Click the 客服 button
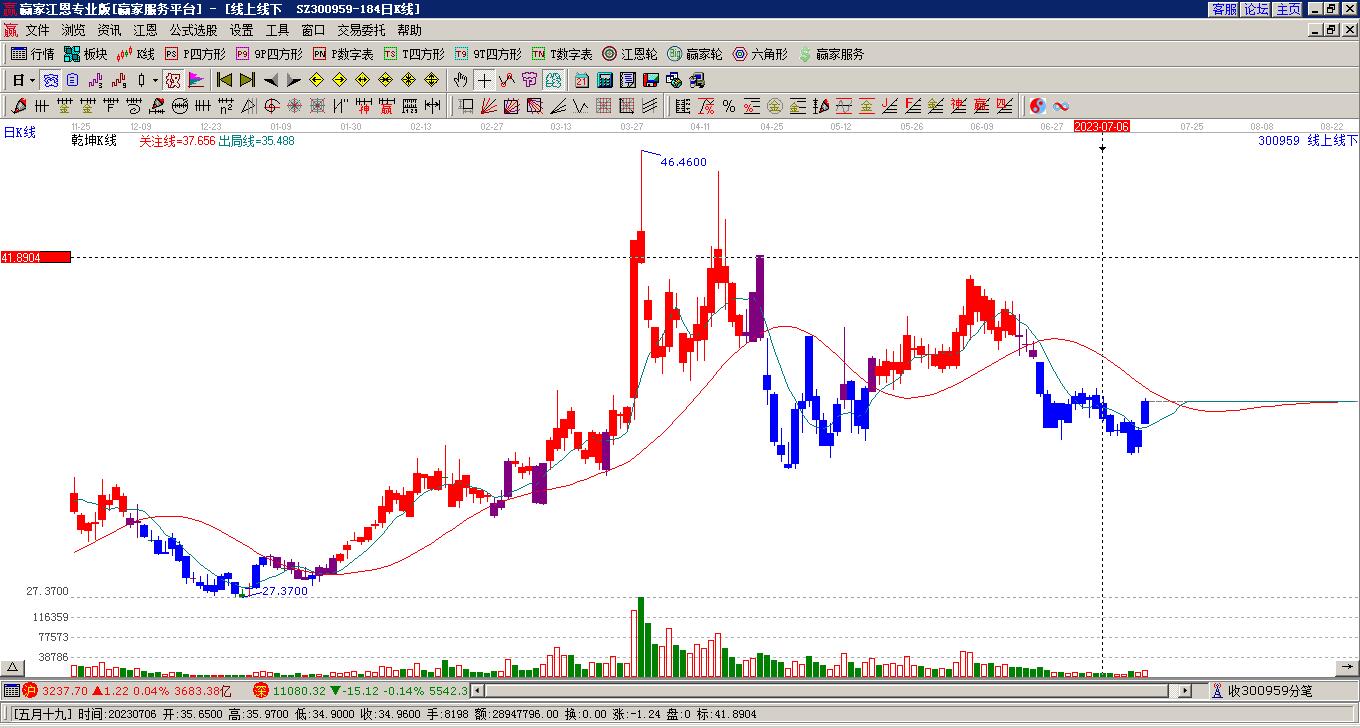Image resolution: width=1360 pixels, height=728 pixels. pyautogui.click(x=1224, y=9)
